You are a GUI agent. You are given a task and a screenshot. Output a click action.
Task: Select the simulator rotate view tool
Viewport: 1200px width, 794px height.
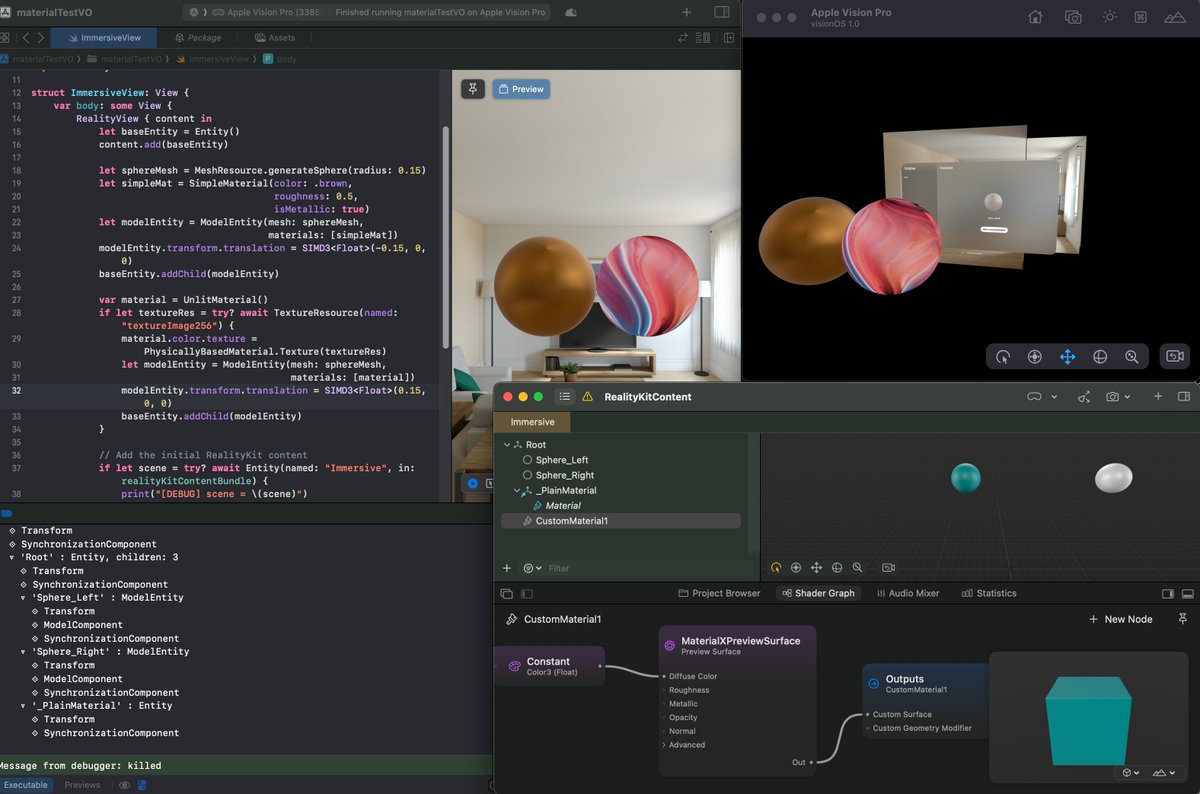click(1003, 356)
